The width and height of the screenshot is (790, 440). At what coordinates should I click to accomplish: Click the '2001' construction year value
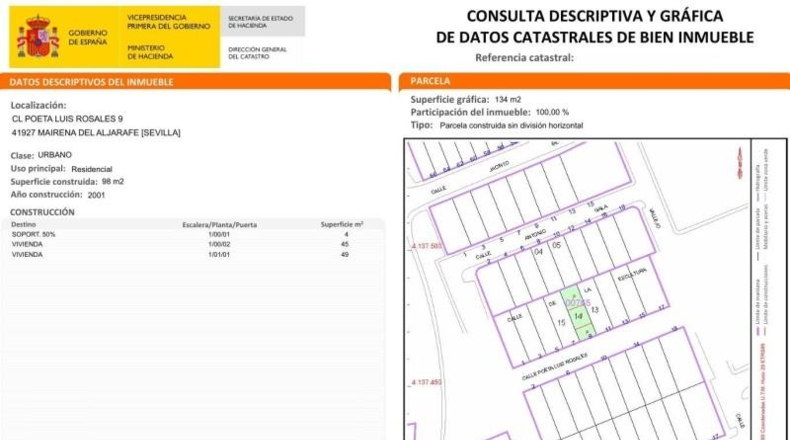pyautogui.click(x=96, y=195)
